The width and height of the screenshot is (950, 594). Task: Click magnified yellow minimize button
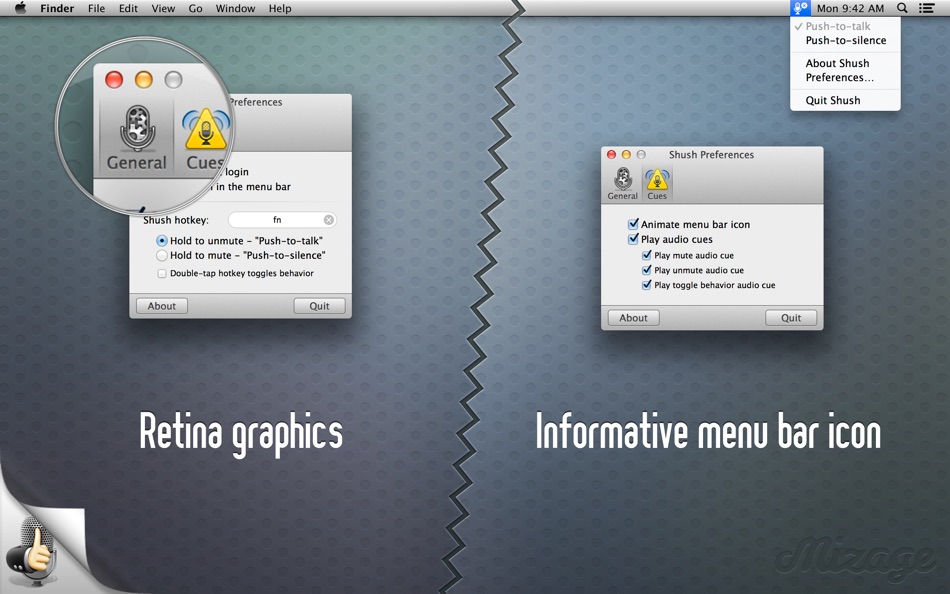coord(144,79)
